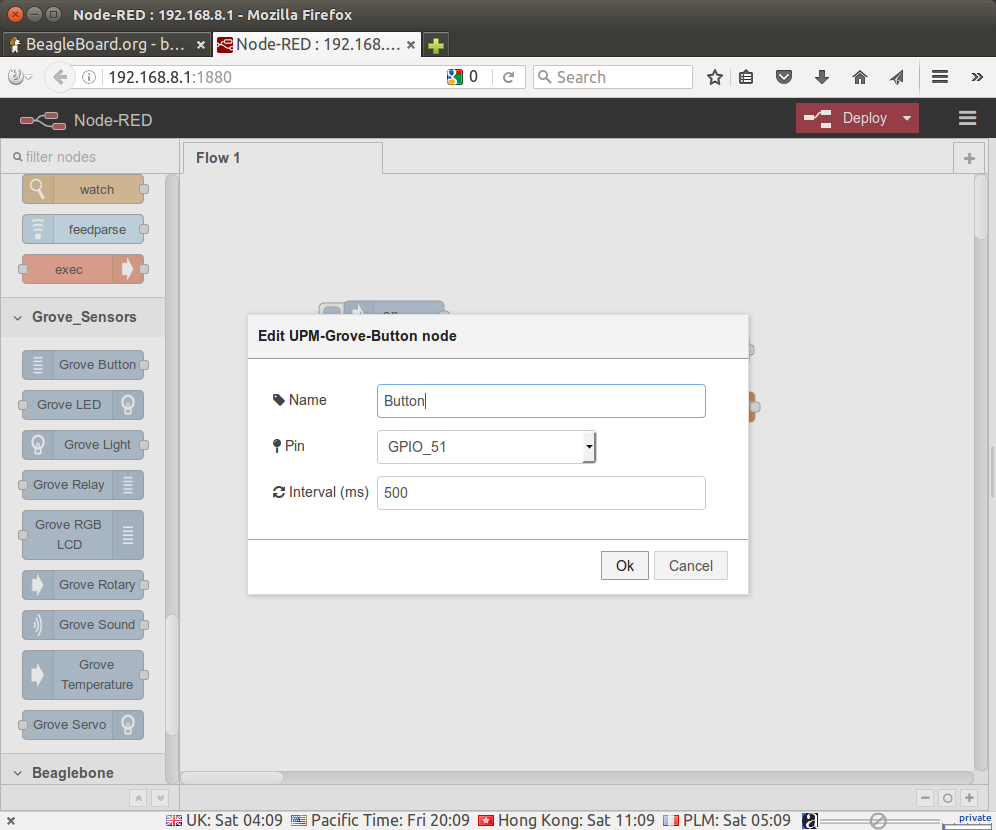Collapse the Grove_Sensors category
The width and height of the screenshot is (996, 830).
click(83, 317)
